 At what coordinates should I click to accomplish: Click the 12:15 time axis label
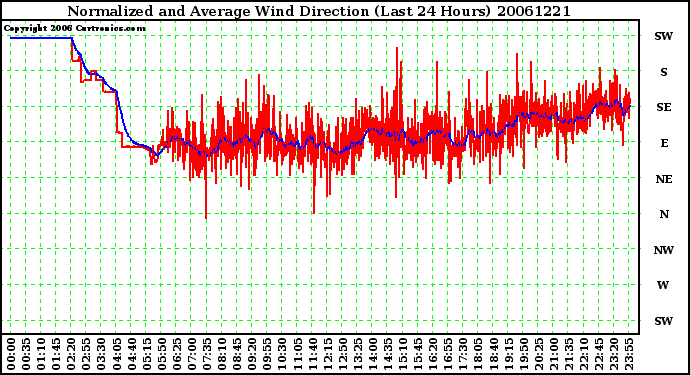[x=327, y=354]
